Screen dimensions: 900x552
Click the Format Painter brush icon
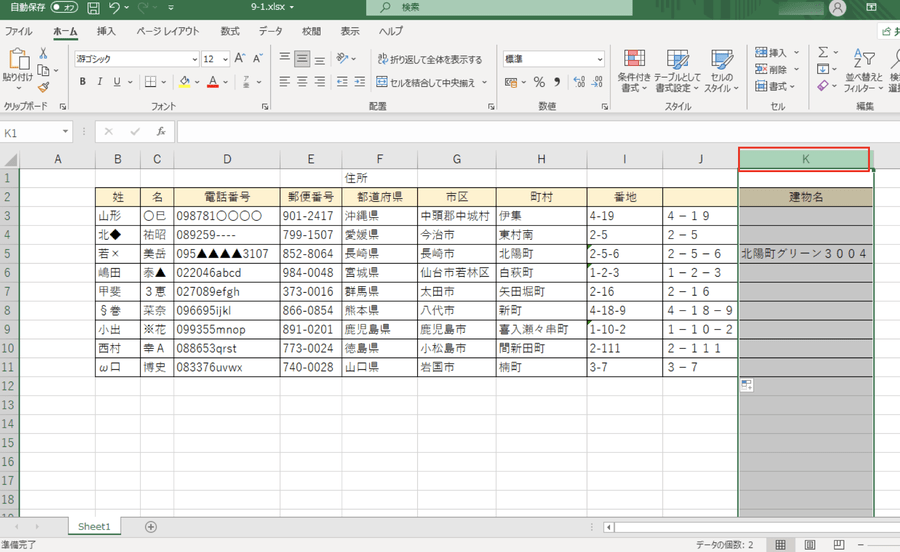click(x=44, y=87)
